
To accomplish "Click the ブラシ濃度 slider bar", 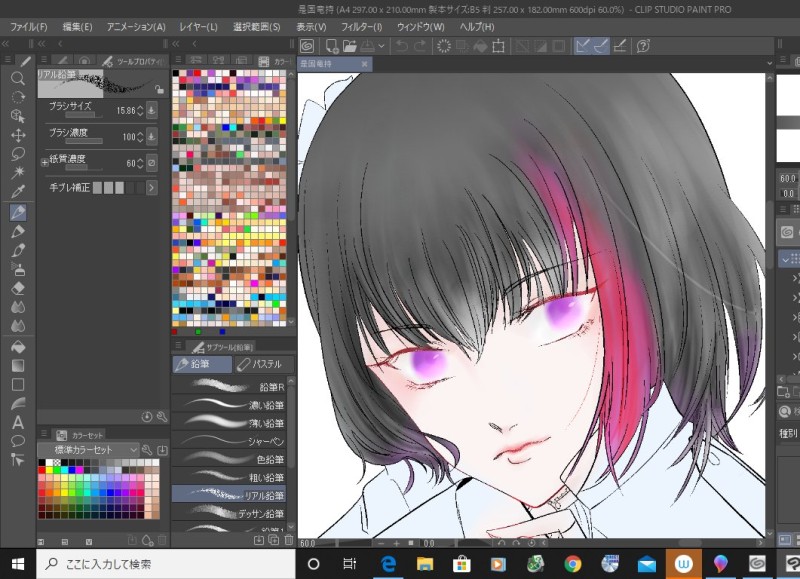I will (x=84, y=141).
